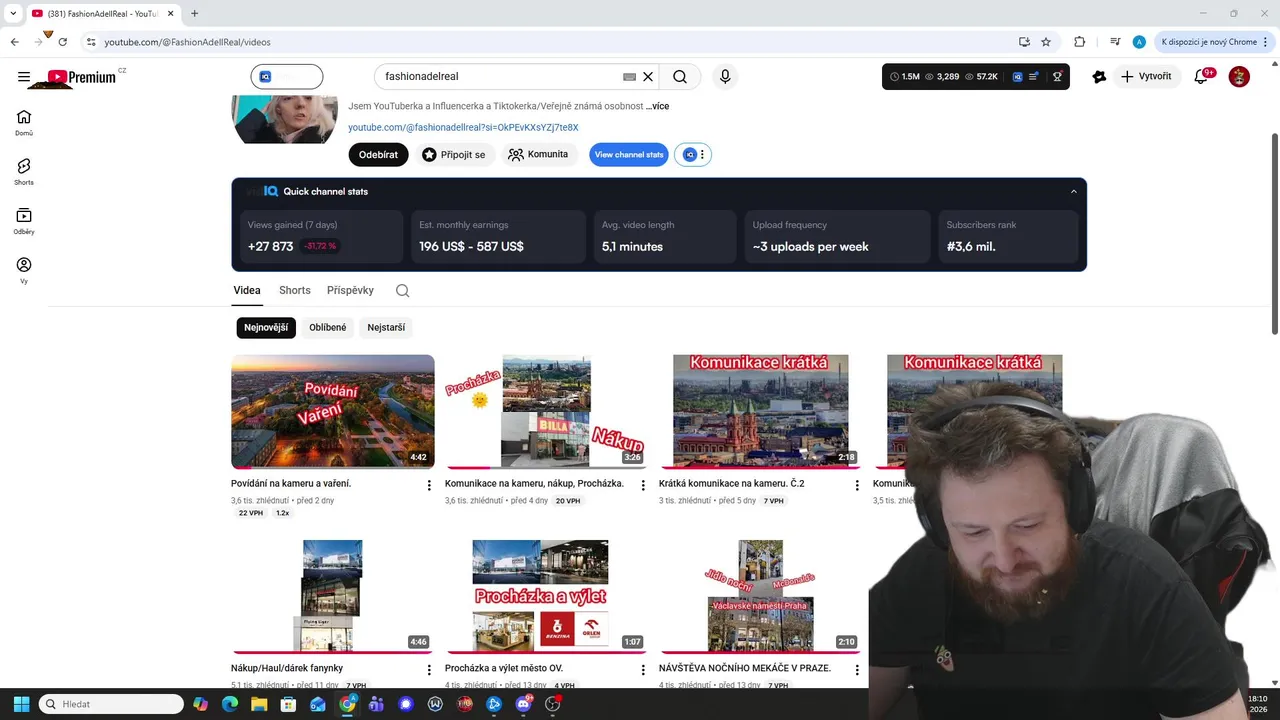
Task: Open the Komunita button
Action: click(538, 155)
